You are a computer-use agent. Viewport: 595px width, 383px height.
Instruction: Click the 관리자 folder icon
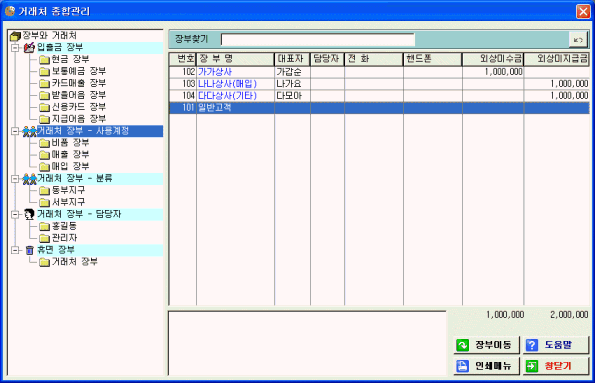coord(44,238)
